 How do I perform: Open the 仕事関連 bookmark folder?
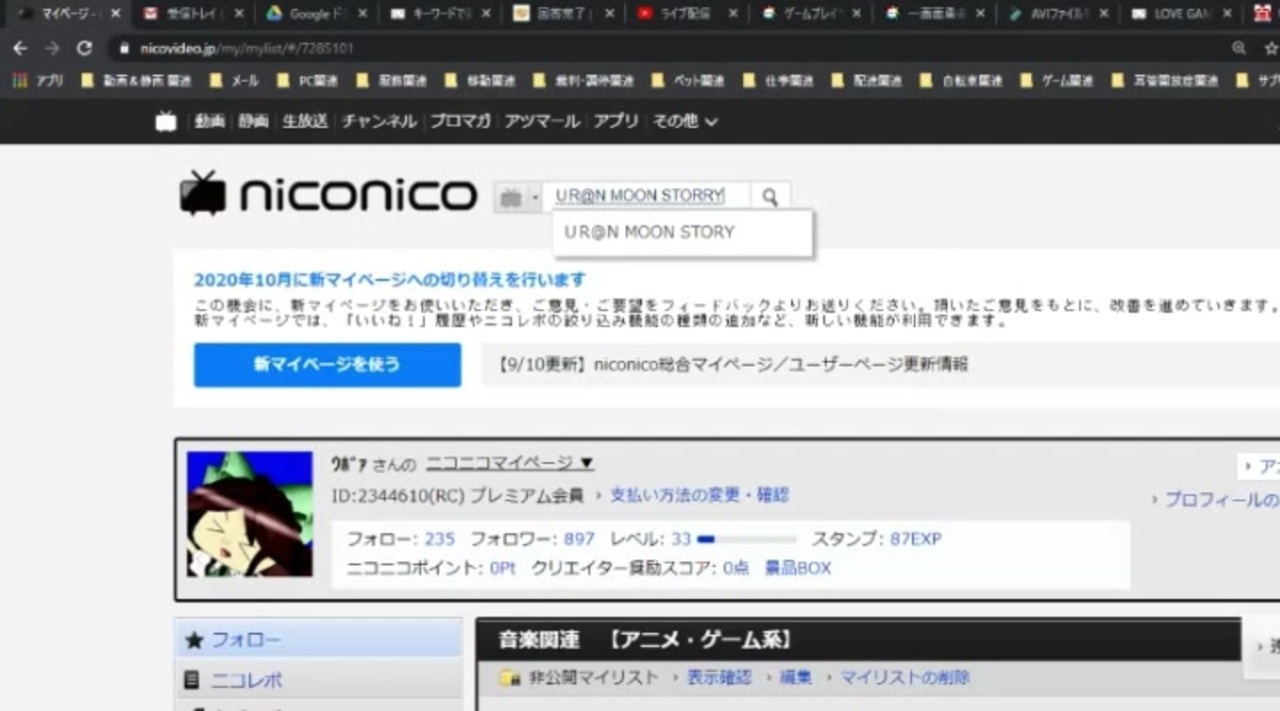click(776, 81)
